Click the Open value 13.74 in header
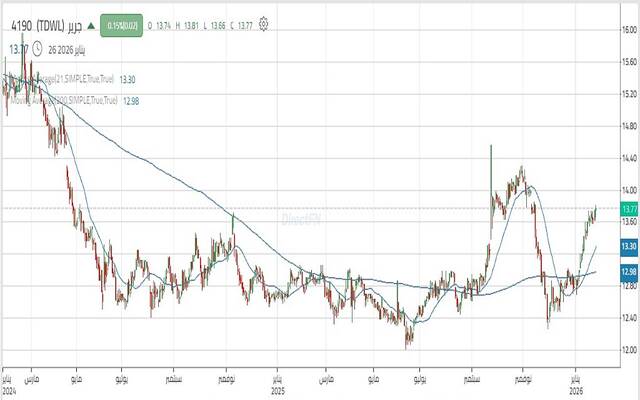Image resolution: width=640 pixels, height=400 pixels. pos(162,25)
